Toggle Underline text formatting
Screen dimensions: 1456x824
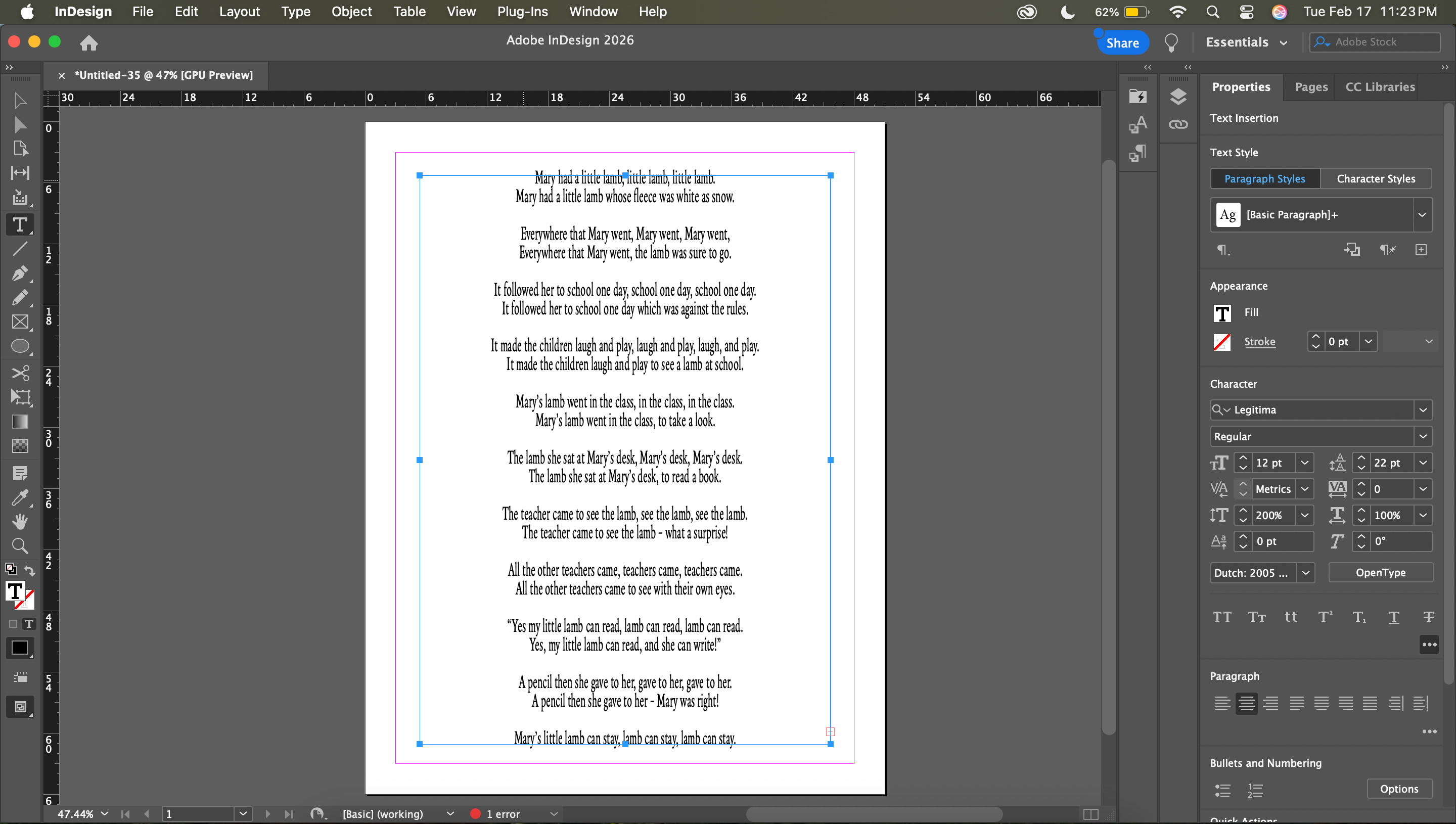[1394, 617]
